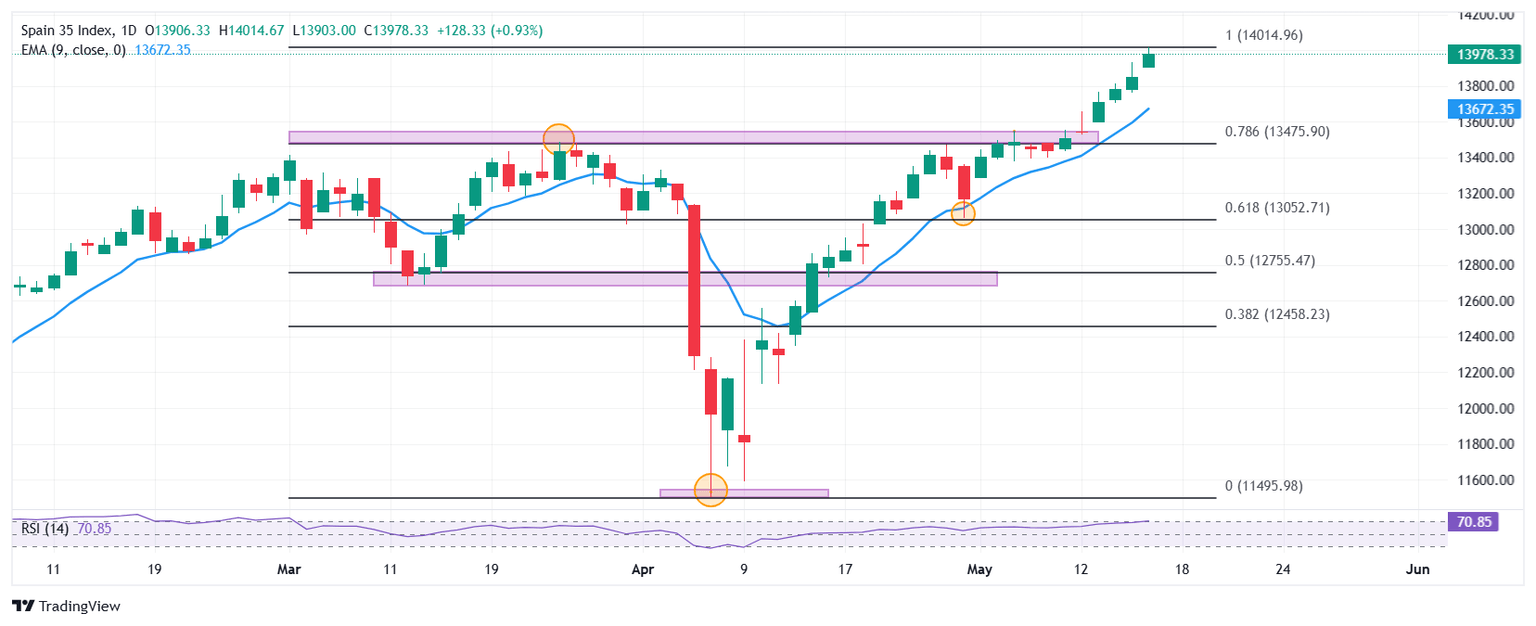Select the RSI (14) indicator legend
1536x626 pixels.
44,528
